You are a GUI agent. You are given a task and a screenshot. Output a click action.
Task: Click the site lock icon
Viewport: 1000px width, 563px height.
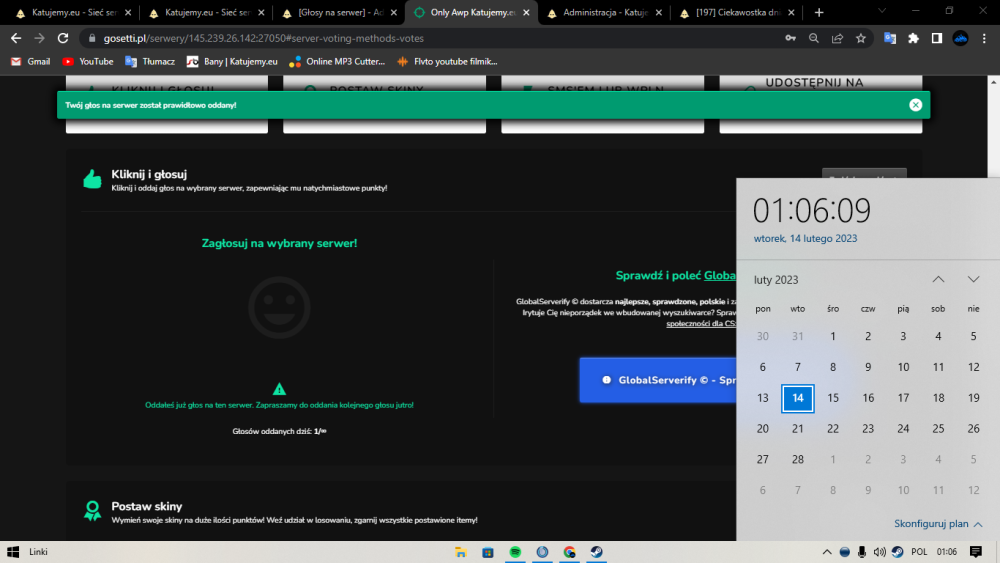coord(92,38)
